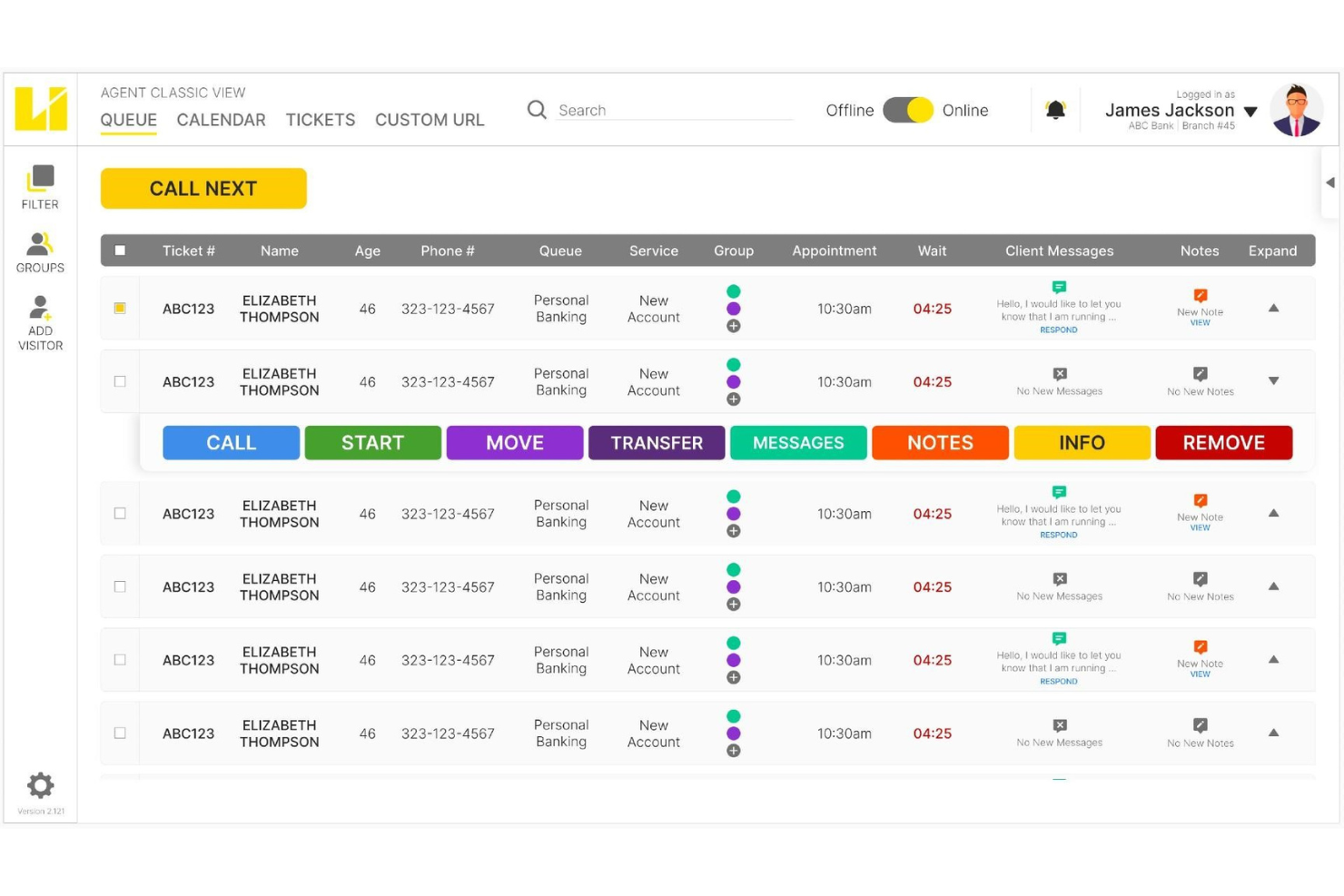Tick the select-all checkbox in the table header
1344x896 pixels.
[120, 250]
